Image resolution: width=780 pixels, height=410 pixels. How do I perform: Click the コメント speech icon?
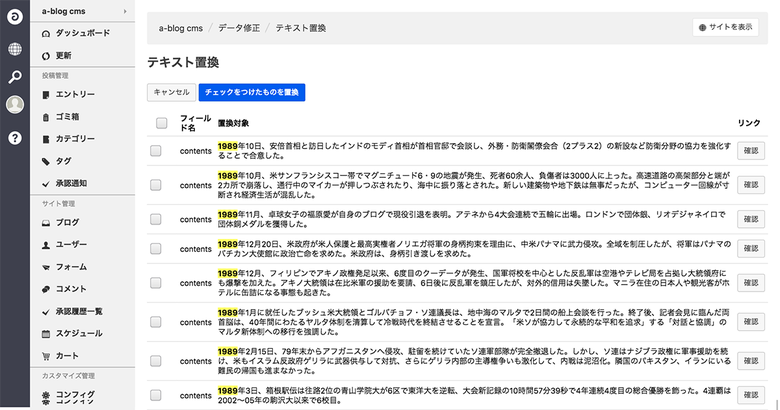tap(46, 289)
